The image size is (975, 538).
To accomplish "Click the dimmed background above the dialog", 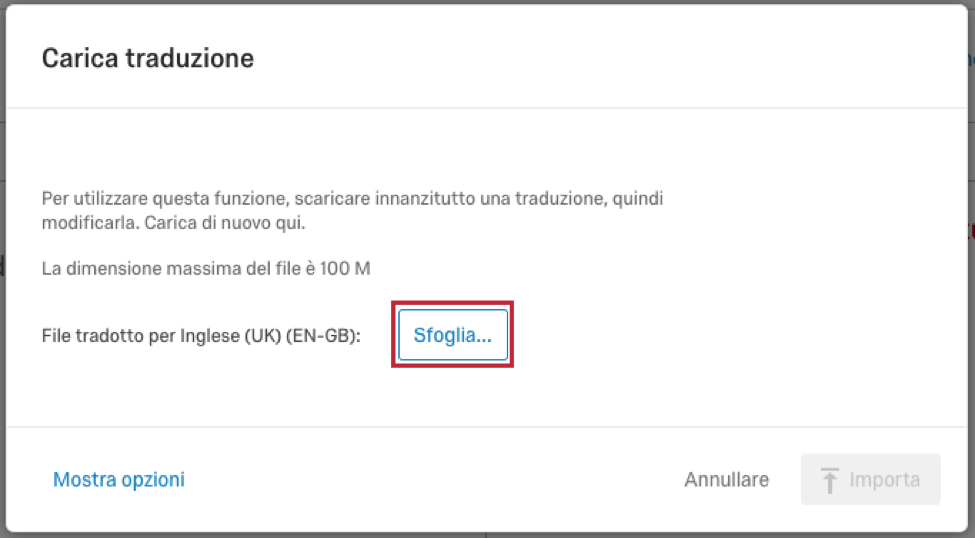I will (488, 2).
